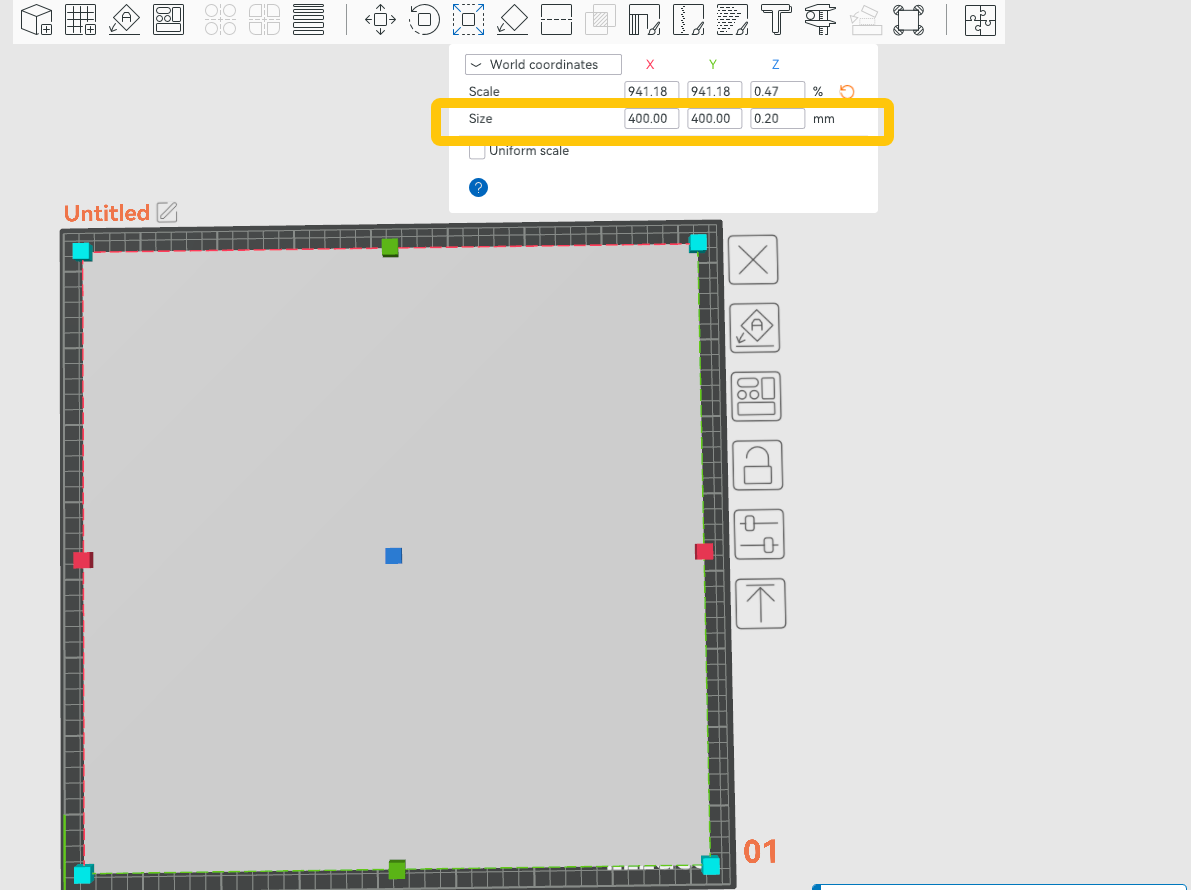Open the Text shape tool
Viewport: 1191px width, 890px height.
(x=776, y=20)
